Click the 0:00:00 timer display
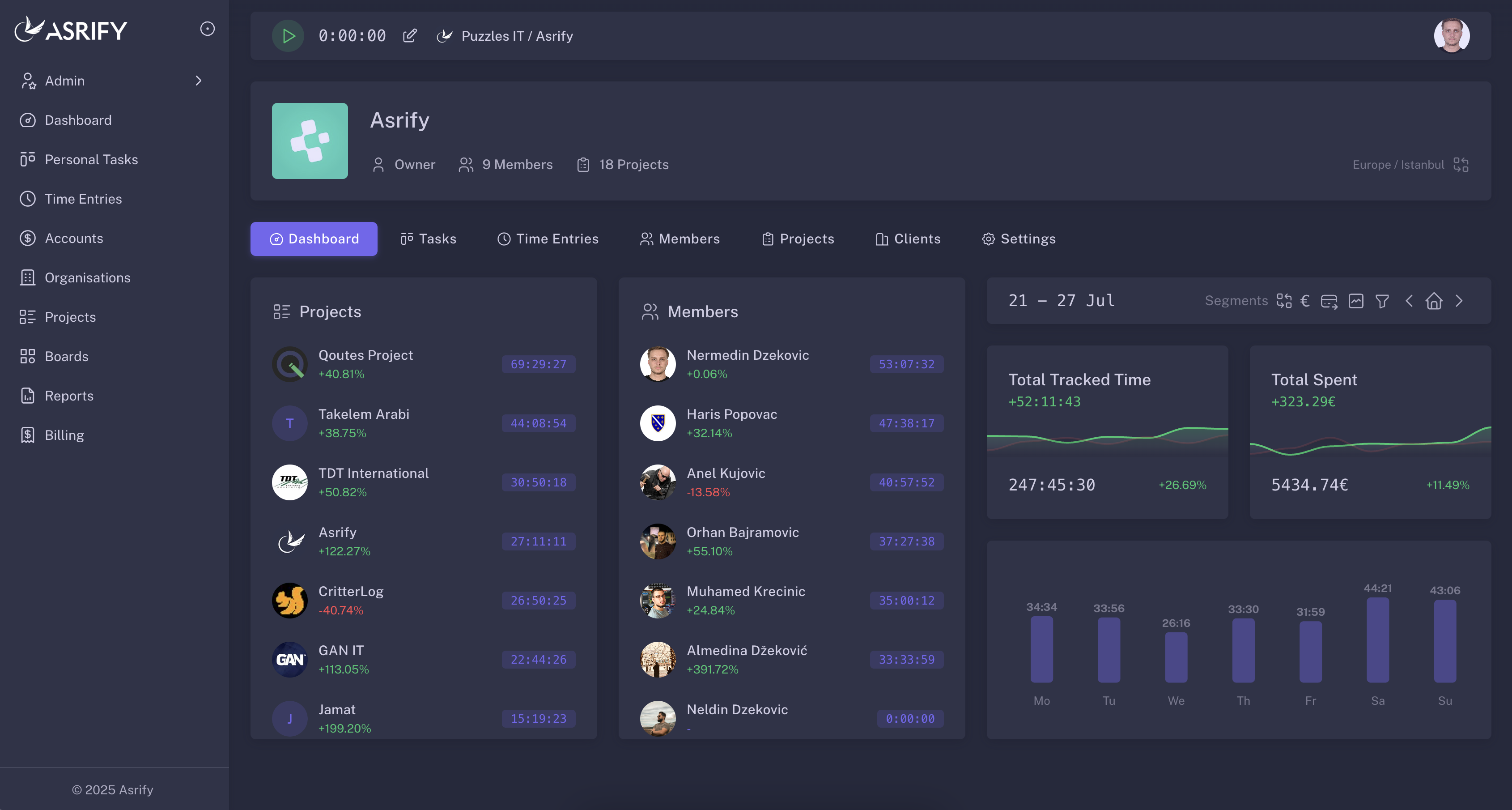This screenshot has height=810, width=1512. coord(352,36)
